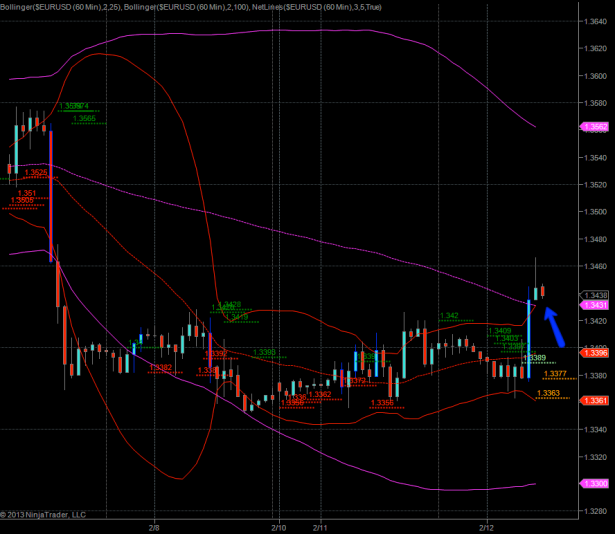Image resolution: width=615 pixels, height=534 pixels.
Task: Click the 2/10 date label on time axis
Action: coord(278,526)
